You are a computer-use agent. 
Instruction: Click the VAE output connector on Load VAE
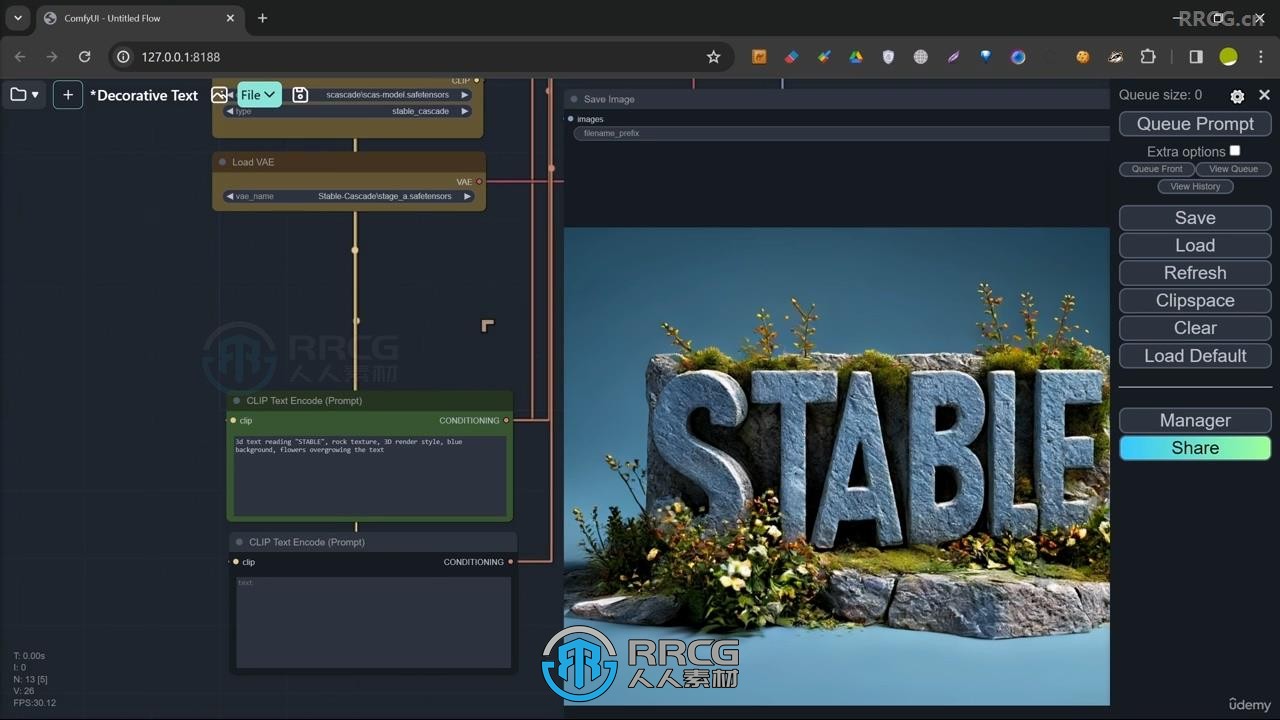click(x=479, y=182)
